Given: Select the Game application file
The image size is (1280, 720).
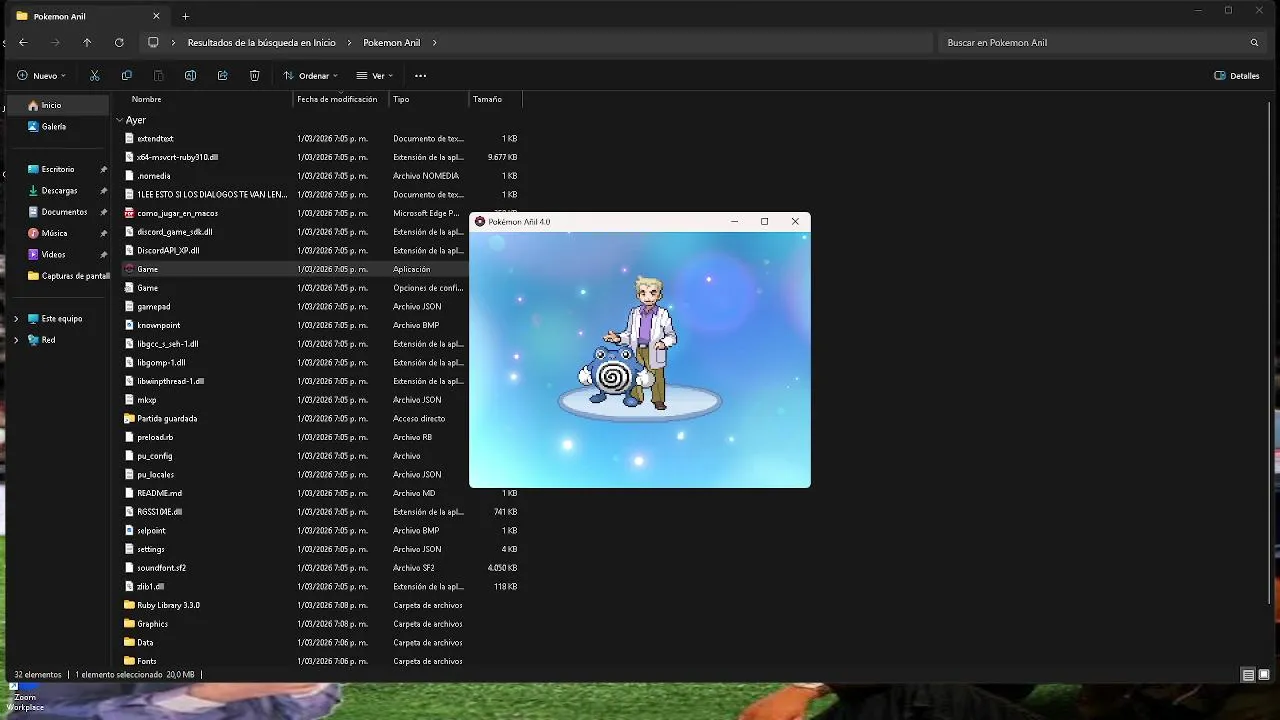Looking at the screenshot, I should [147, 269].
